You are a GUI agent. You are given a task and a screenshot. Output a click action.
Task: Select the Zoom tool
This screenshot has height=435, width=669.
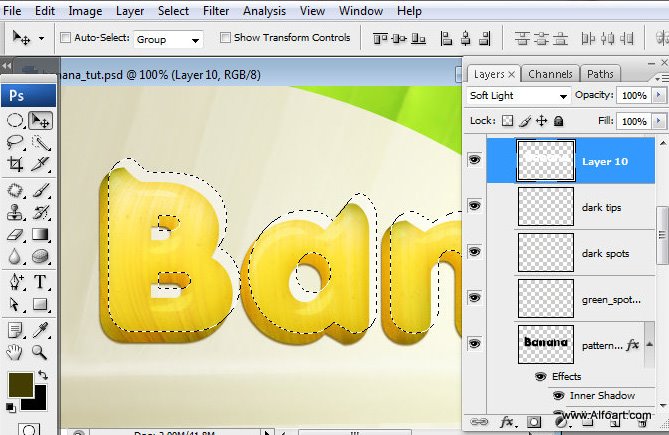click(41, 352)
